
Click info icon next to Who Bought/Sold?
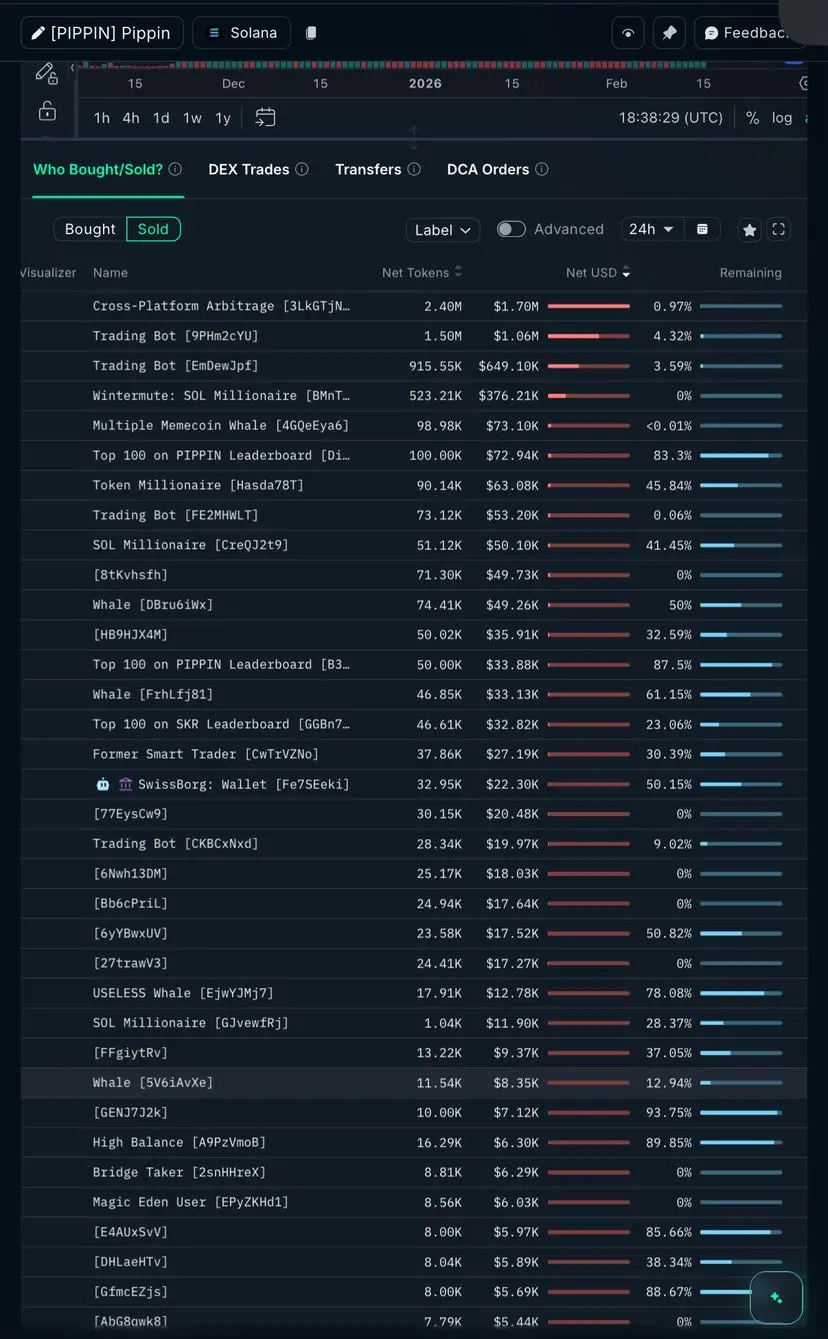[x=175, y=169]
